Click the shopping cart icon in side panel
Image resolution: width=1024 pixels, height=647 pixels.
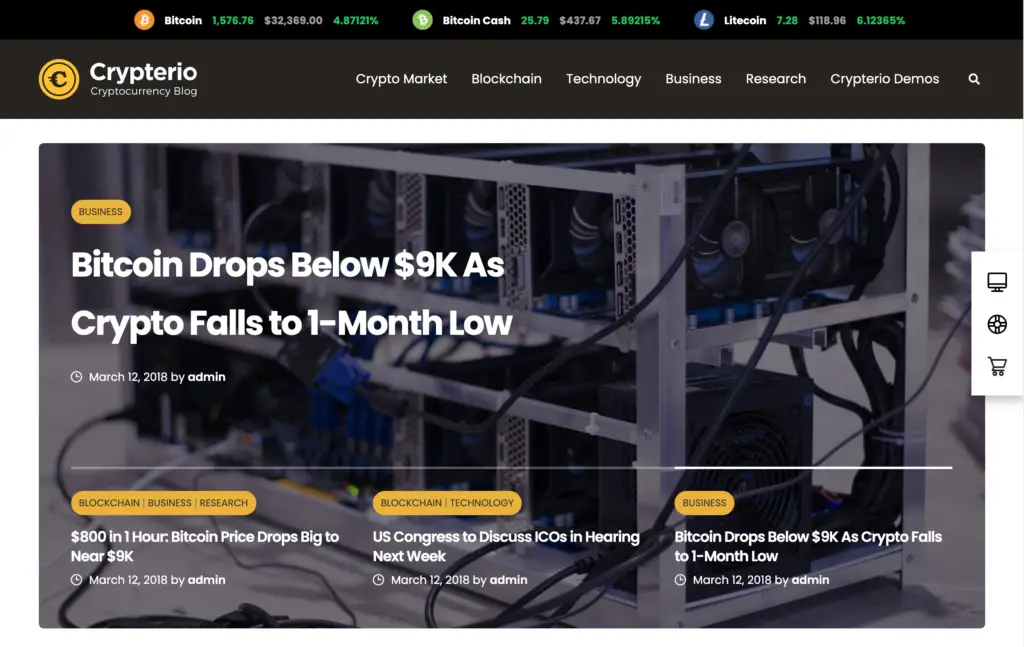(997, 366)
